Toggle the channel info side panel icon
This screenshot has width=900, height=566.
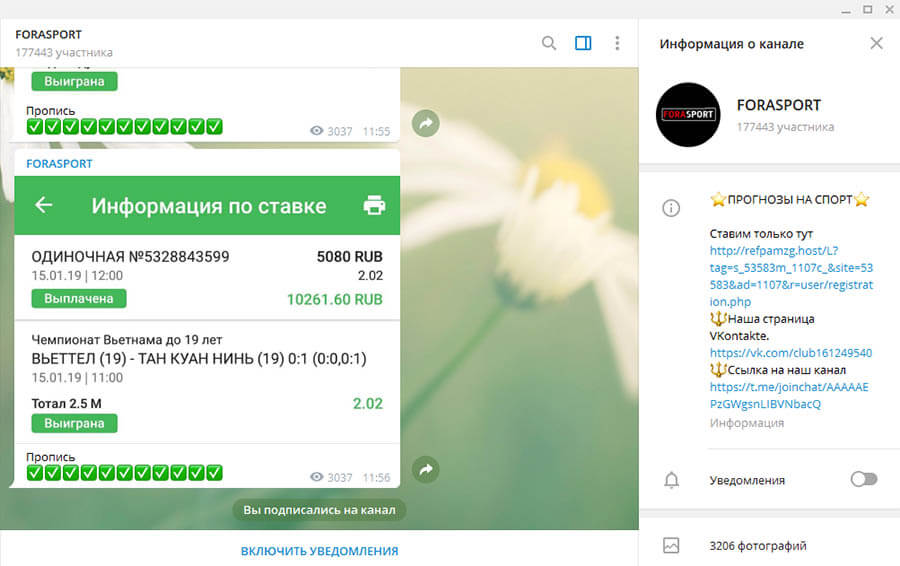[x=583, y=43]
